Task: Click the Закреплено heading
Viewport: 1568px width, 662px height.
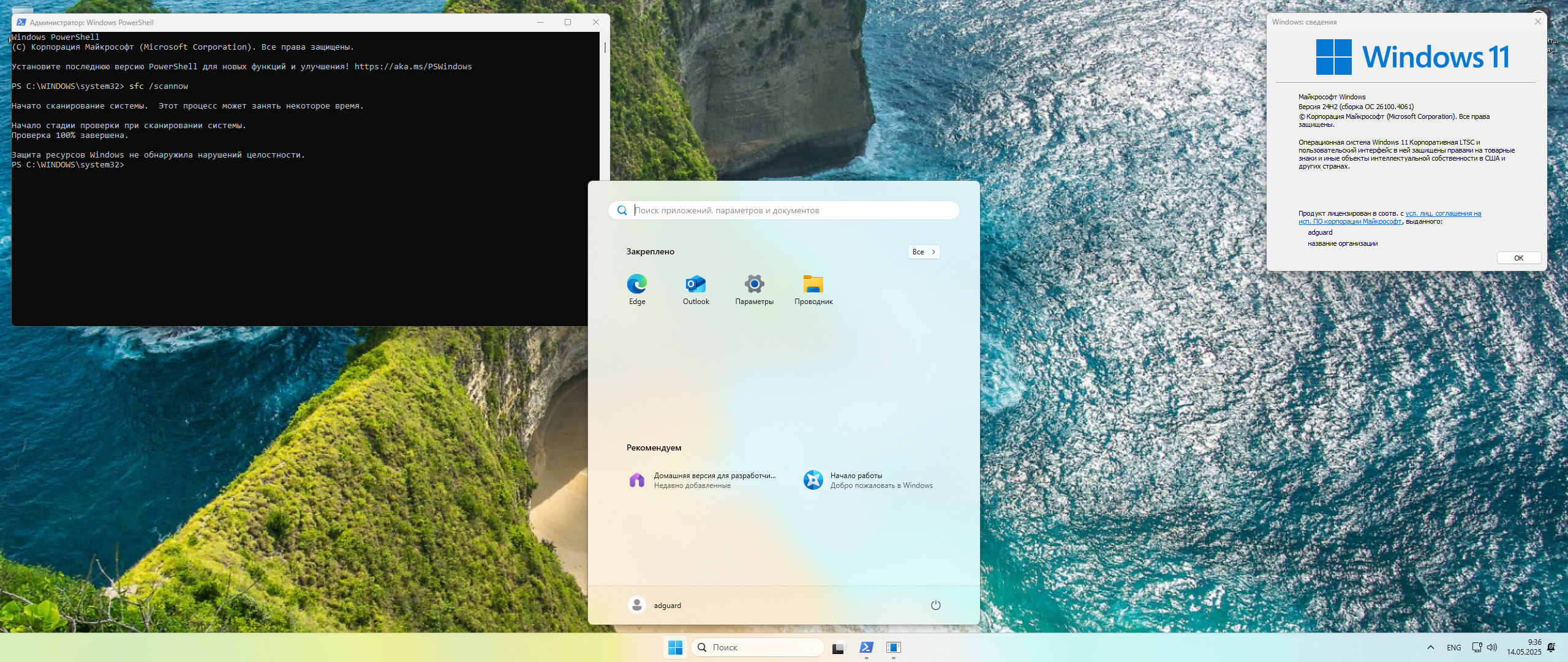Action: pyautogui.click(x=650, y=251)
